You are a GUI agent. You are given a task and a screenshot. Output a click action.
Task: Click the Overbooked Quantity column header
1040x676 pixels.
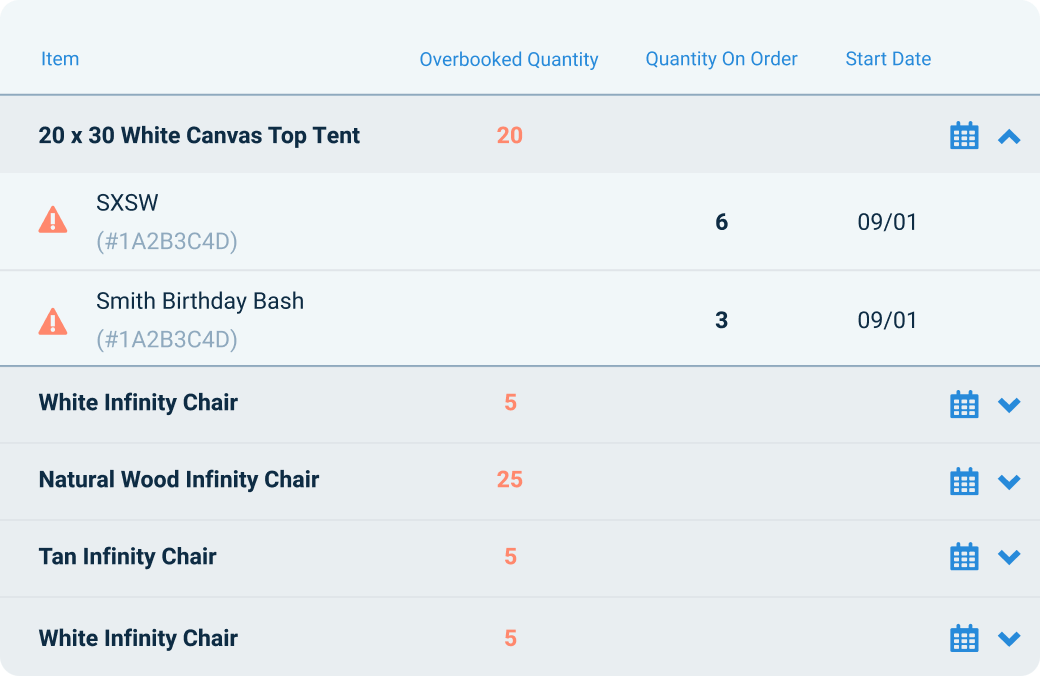(509, 59)
